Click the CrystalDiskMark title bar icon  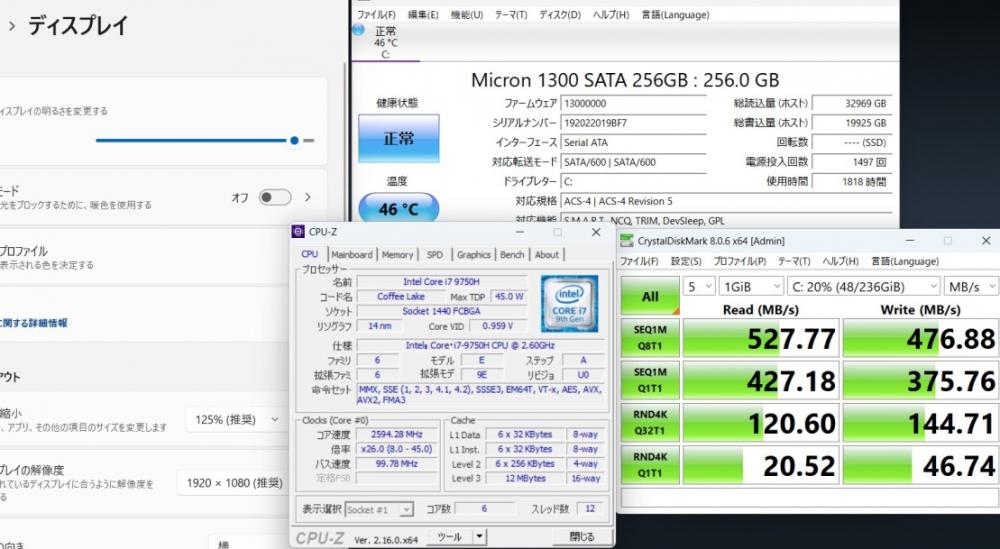pos(626,240)
